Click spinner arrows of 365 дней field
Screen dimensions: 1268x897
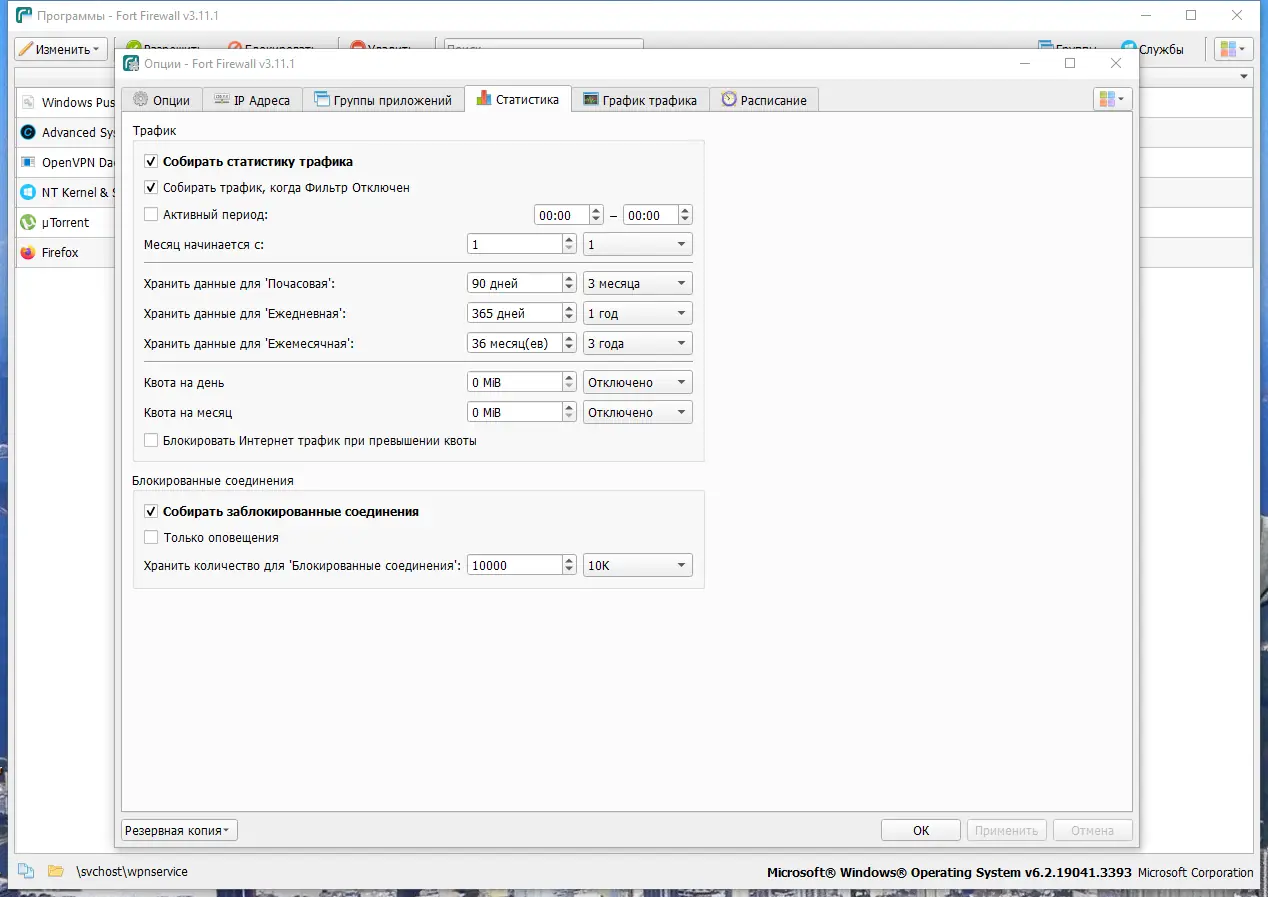pos(570,313)
